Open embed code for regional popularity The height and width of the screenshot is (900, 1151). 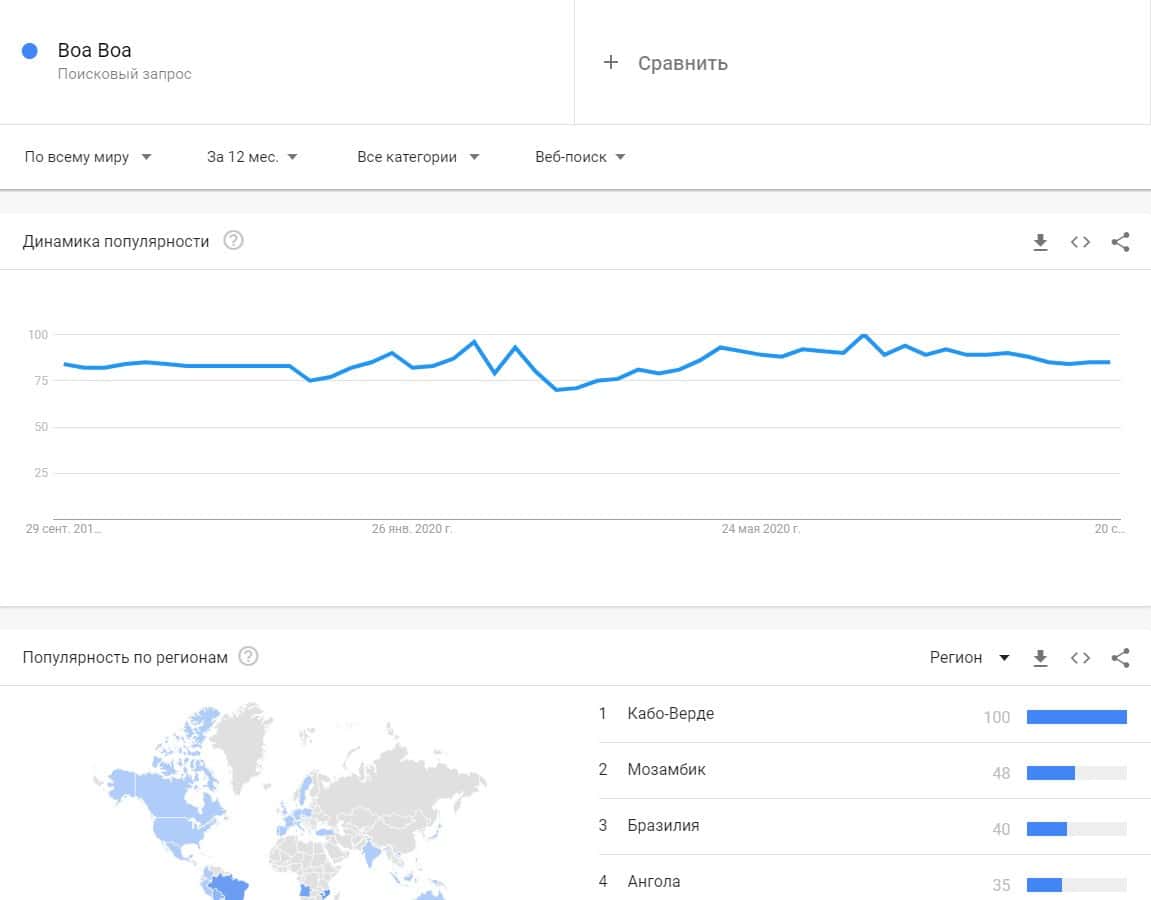click(x=1080, y=658)
